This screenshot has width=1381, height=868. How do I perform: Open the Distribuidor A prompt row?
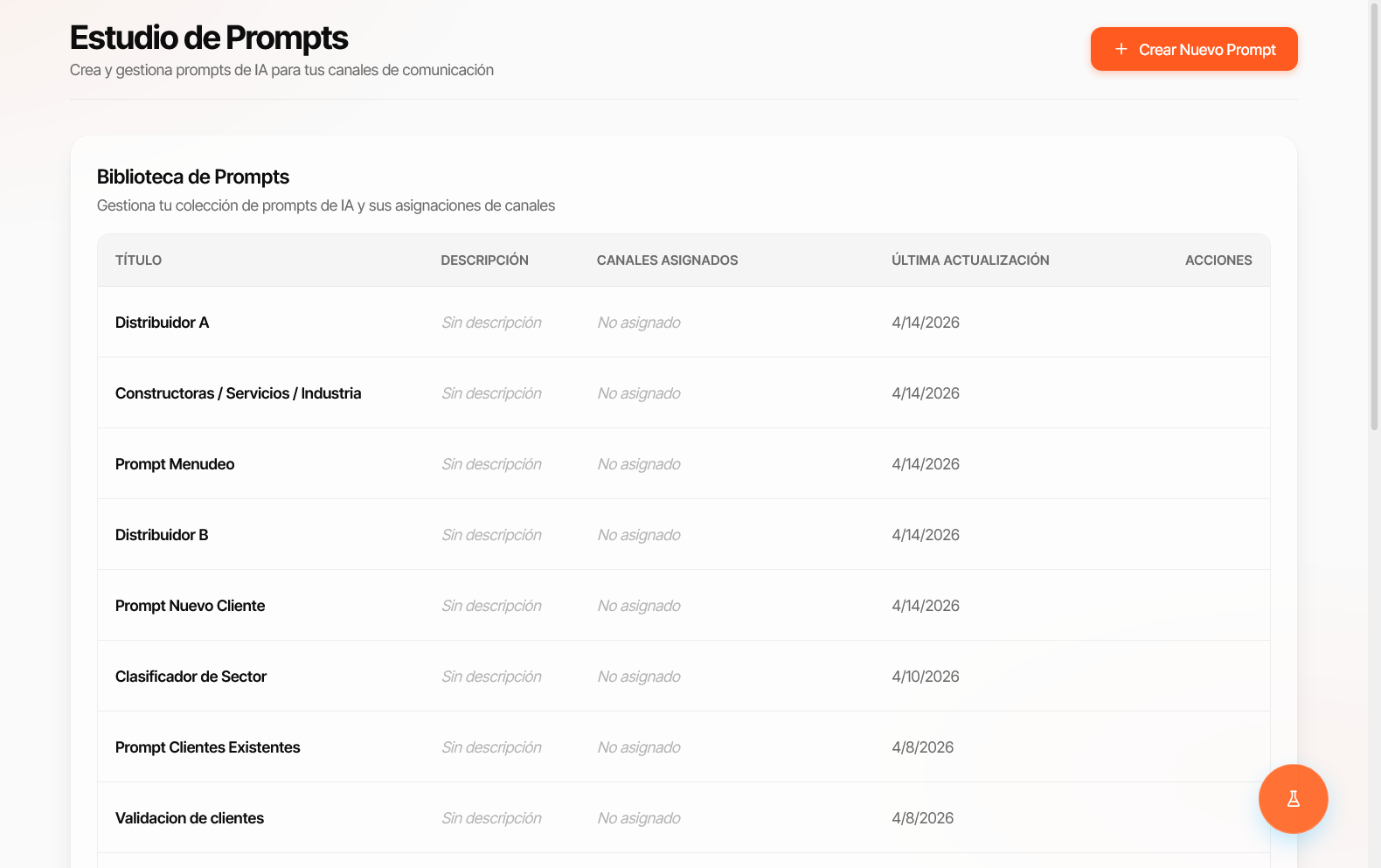(684, 322)
